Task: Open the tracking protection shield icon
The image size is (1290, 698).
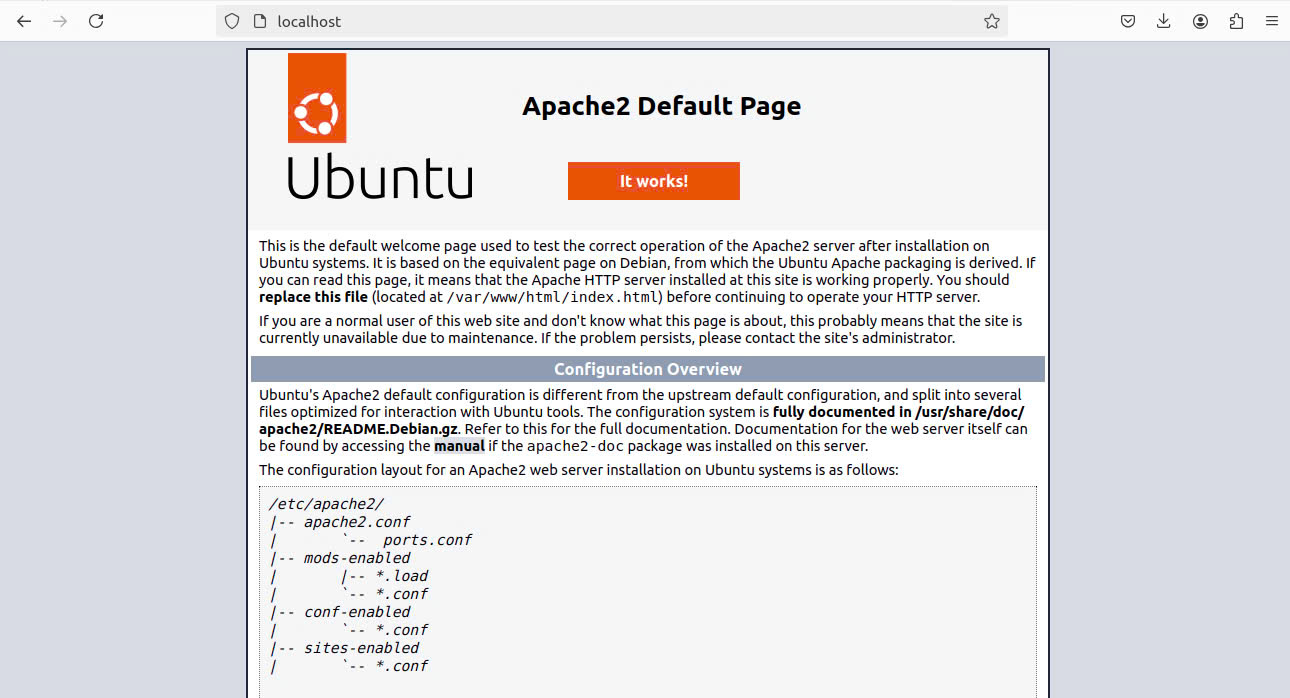Action: tap(232, 21)
